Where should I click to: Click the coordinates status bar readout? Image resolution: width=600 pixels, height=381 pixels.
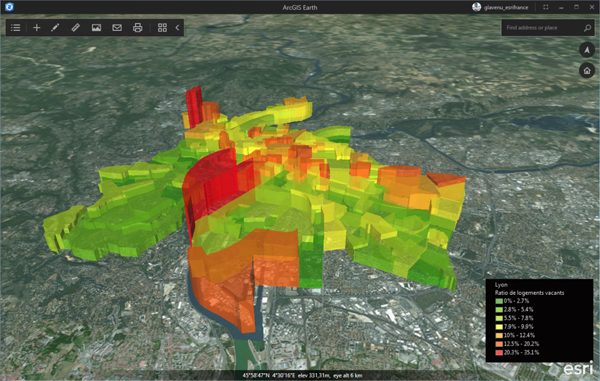(x=302, y=375)
